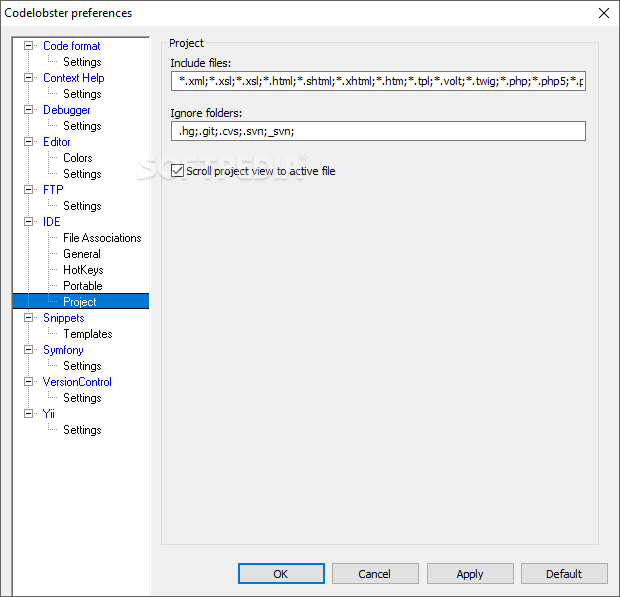This screenshot has width=620, height=597.
Task: Select the Yii category
Action: (x=48, y=414)
